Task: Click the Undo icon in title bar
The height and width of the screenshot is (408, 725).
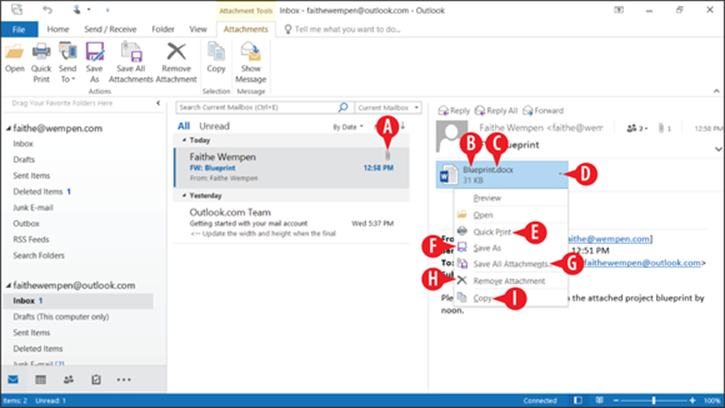Action: (47, 9)
